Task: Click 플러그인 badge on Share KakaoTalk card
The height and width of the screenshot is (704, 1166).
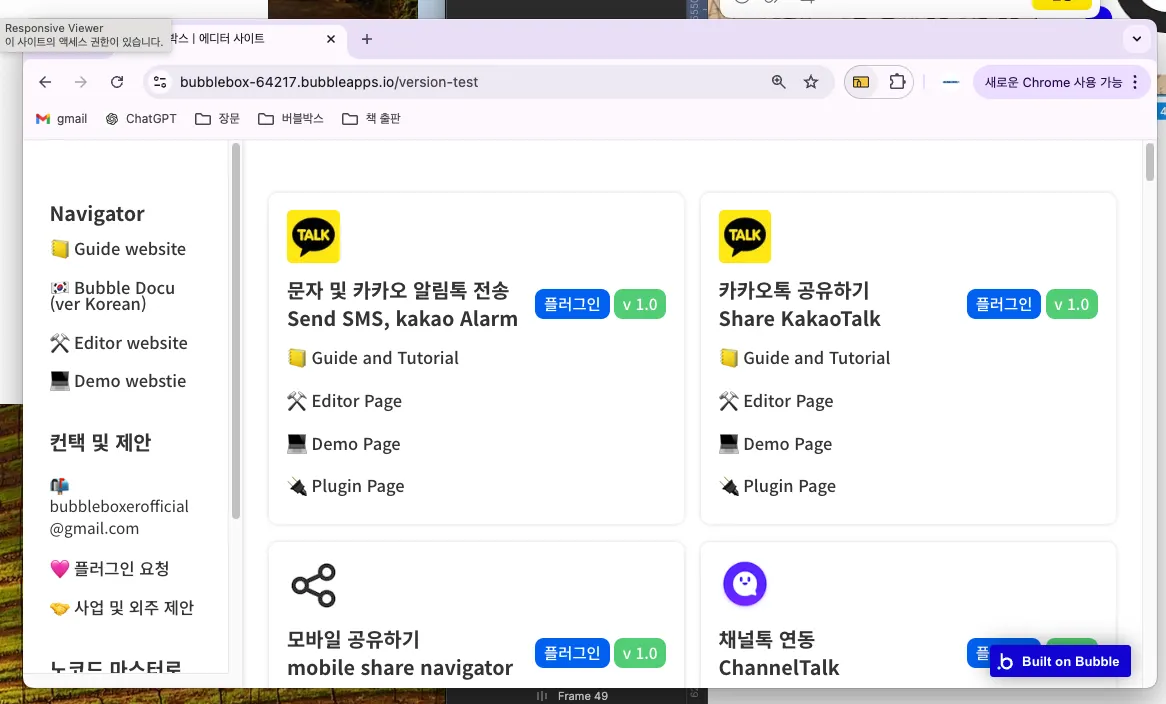Action: (1003, 304)
